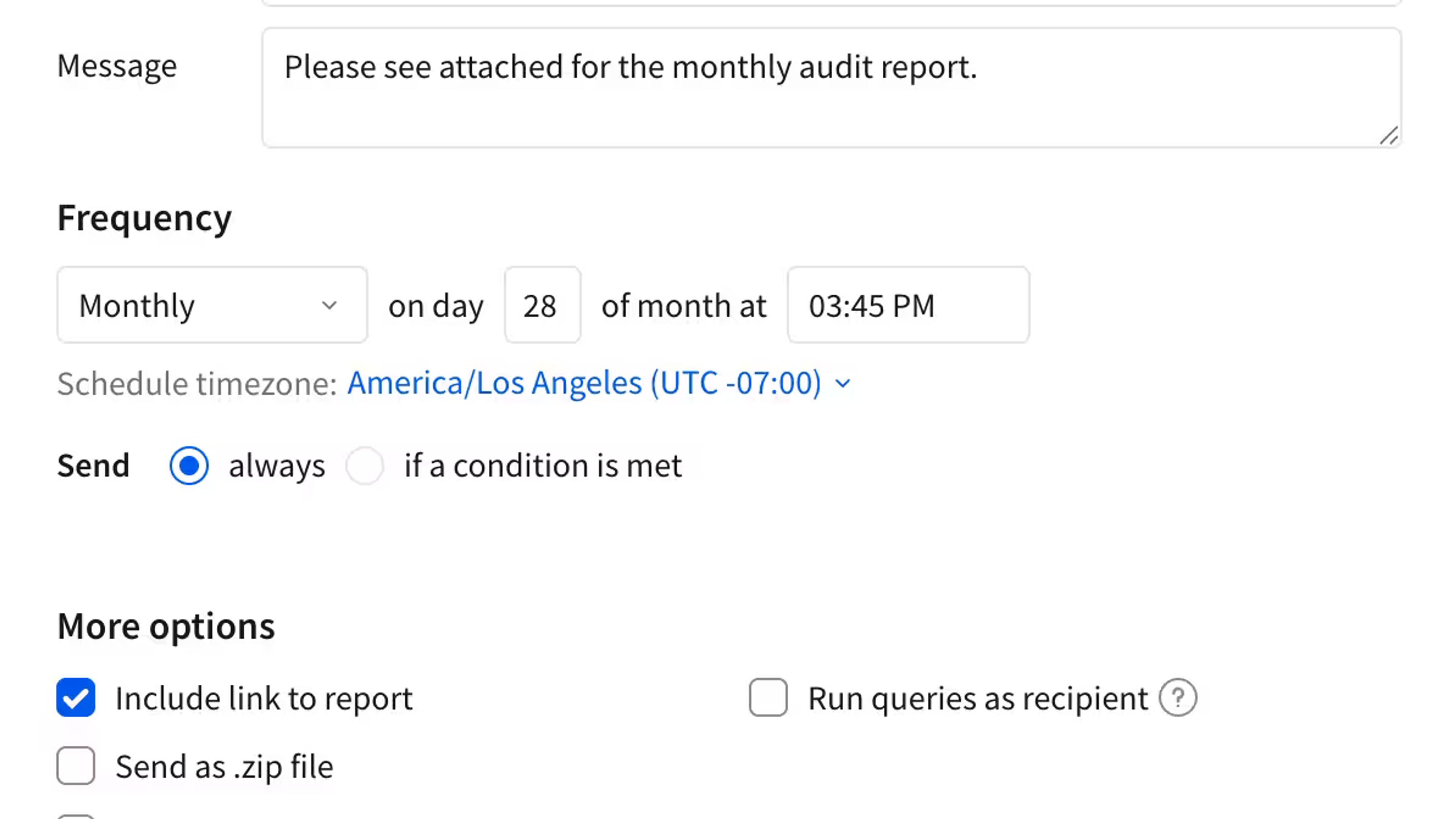Select the always send option
The image size is (1456, 819).
(189, 466)
